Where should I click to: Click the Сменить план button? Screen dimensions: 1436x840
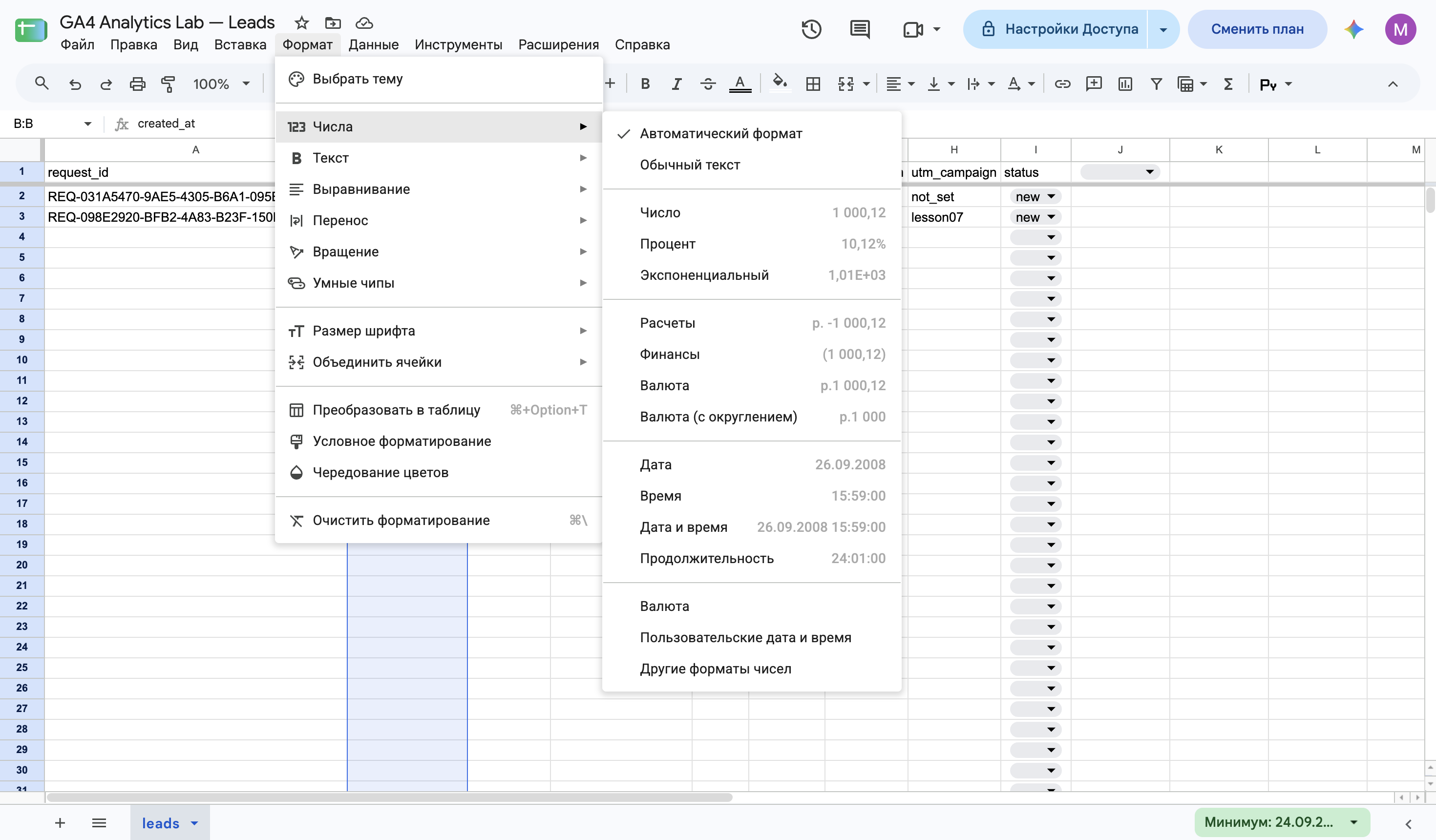[1257, 29]
